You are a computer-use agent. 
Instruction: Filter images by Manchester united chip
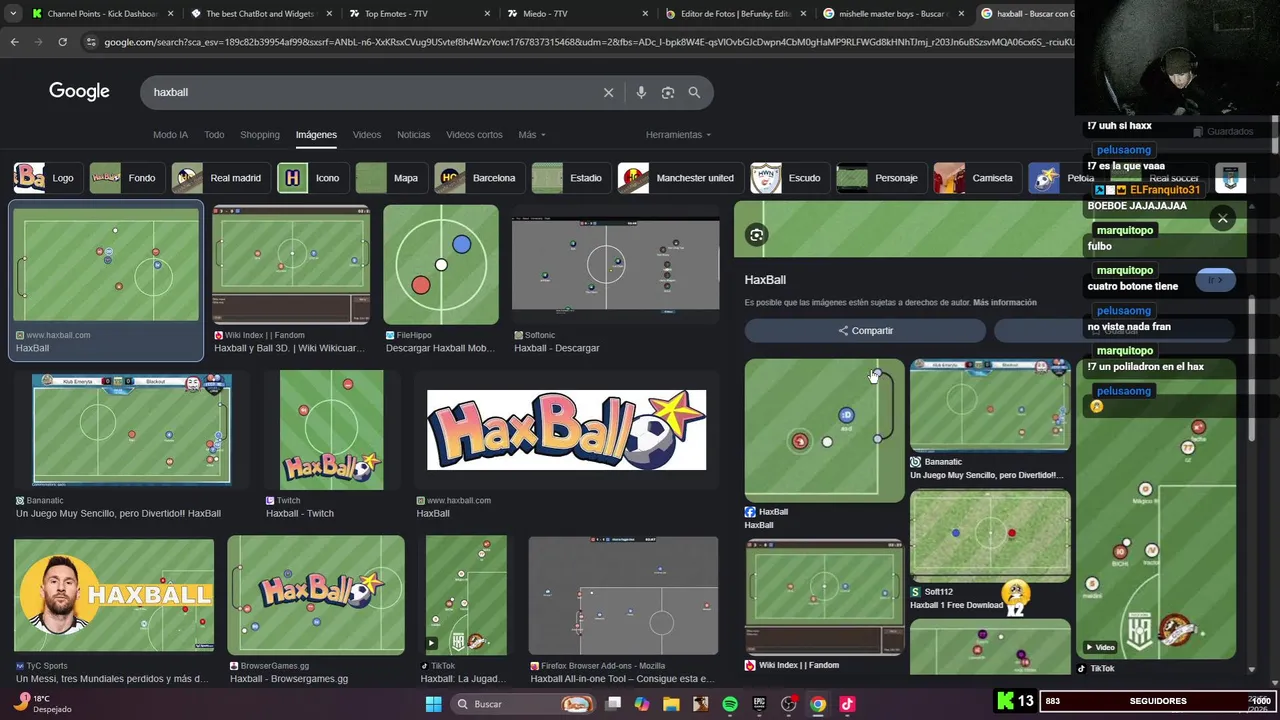click(679, 178)
